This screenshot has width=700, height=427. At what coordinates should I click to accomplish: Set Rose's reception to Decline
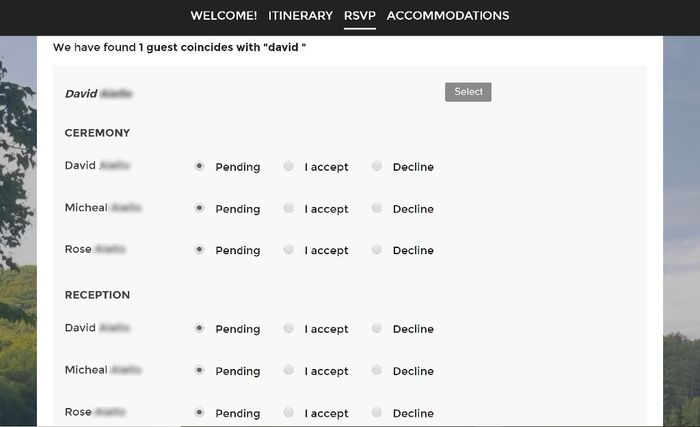[377, 412]
